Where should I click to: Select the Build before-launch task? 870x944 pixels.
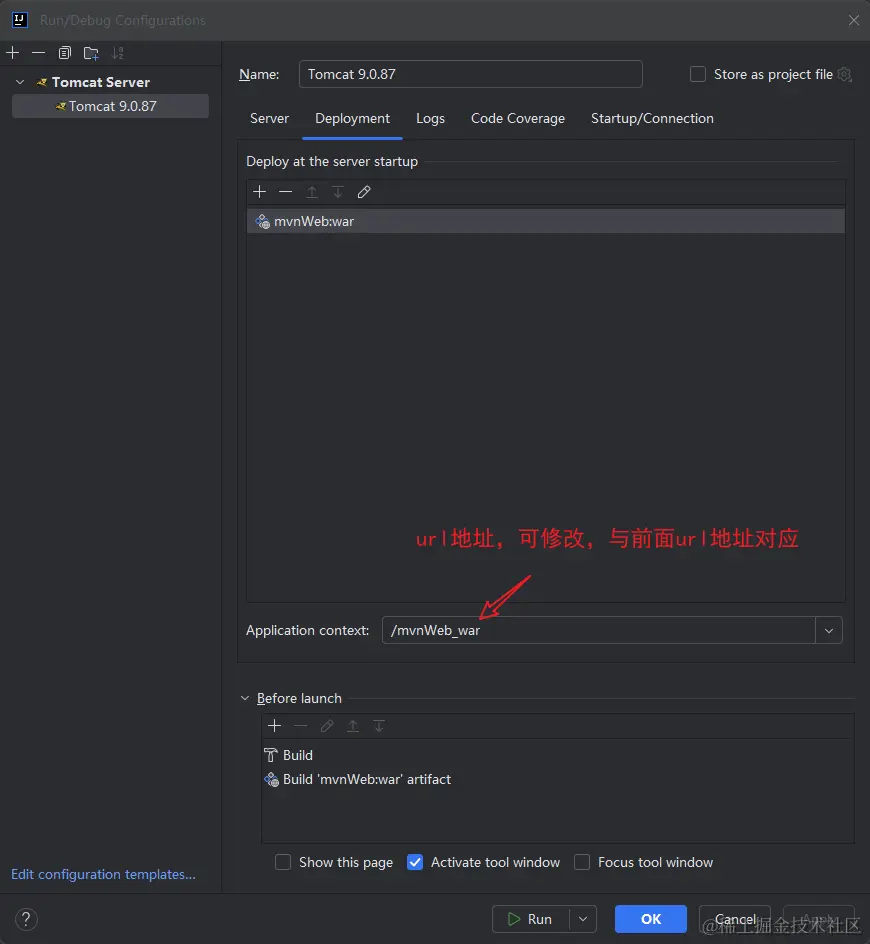(x=558, y=755)
